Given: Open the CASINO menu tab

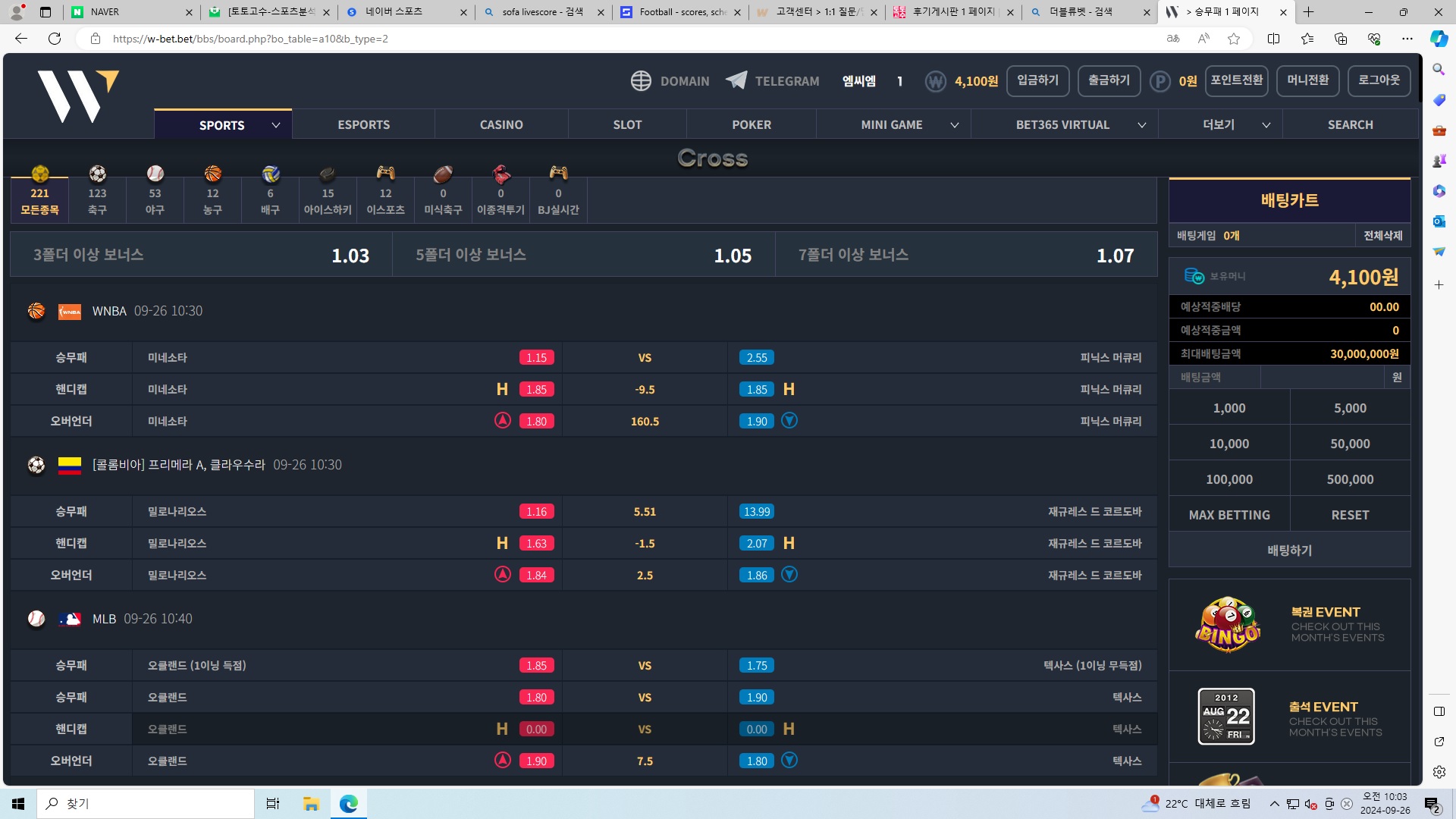Looking at the screenshot, I should [501, 125].
